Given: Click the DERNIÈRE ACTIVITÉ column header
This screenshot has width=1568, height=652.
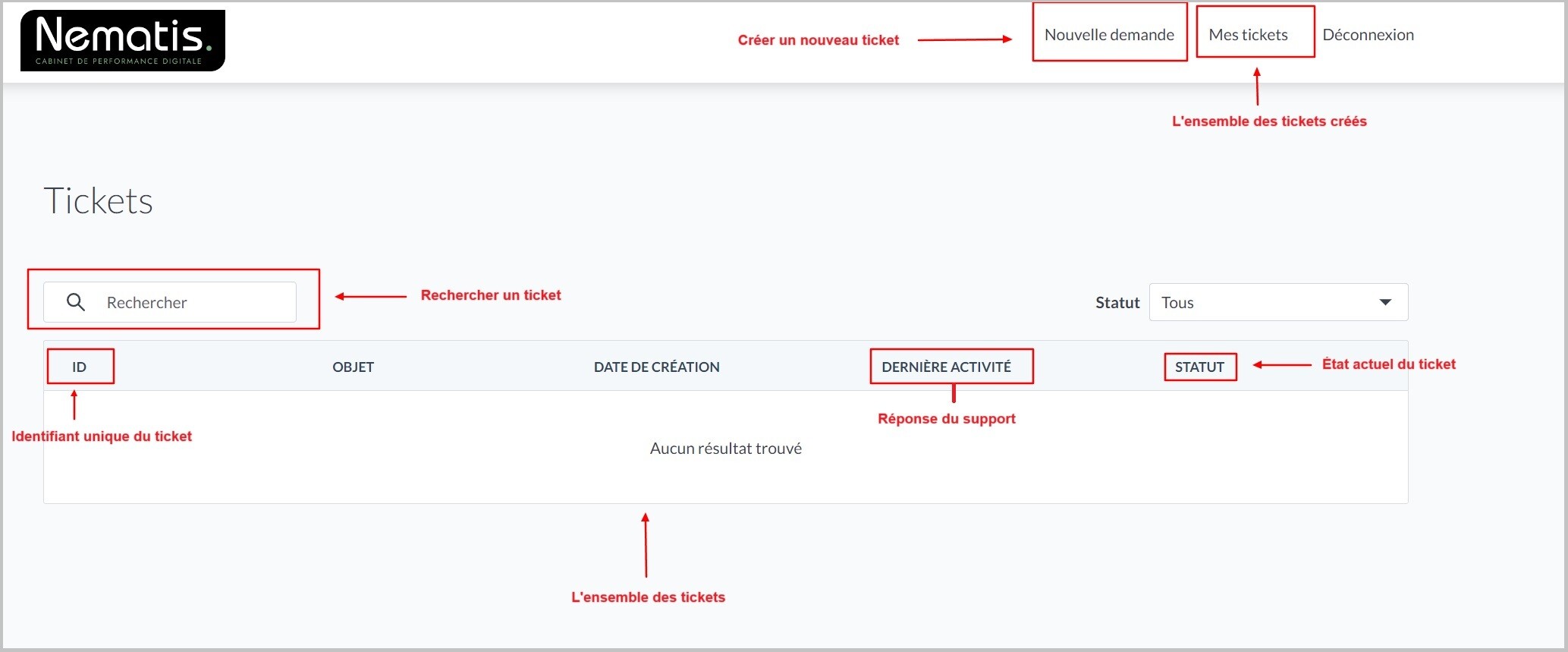Looking at the screenshot, I should click(946, 367).
